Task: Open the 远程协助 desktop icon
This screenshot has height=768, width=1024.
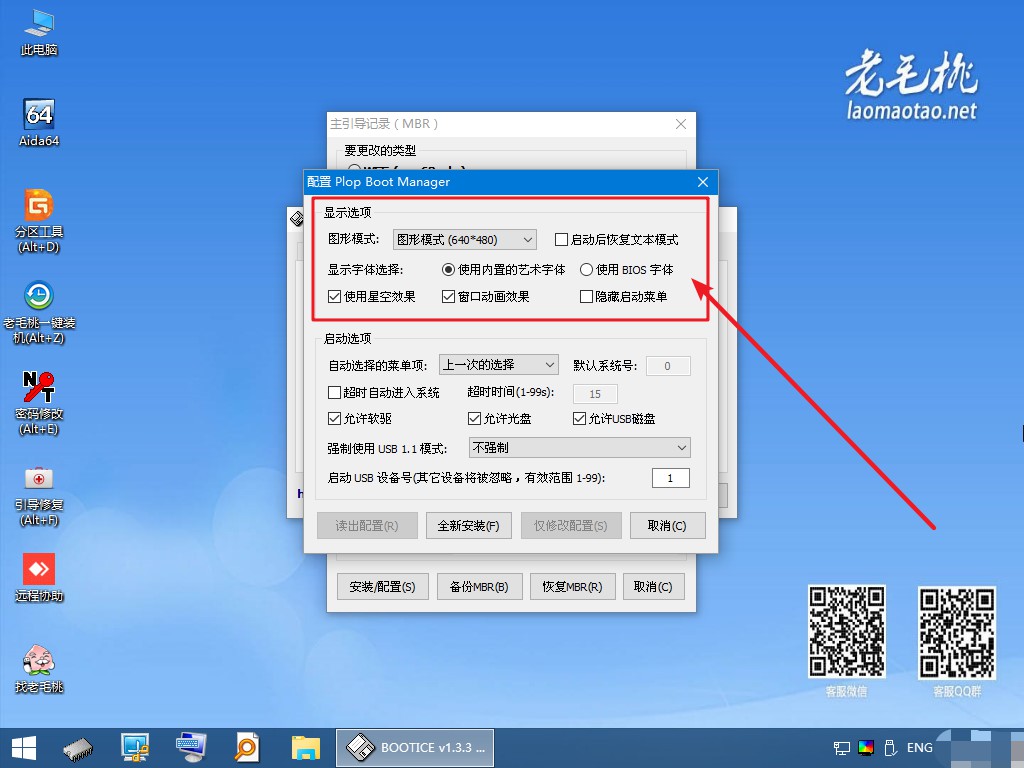Action: pyautogui.click(x=39, y=577)
